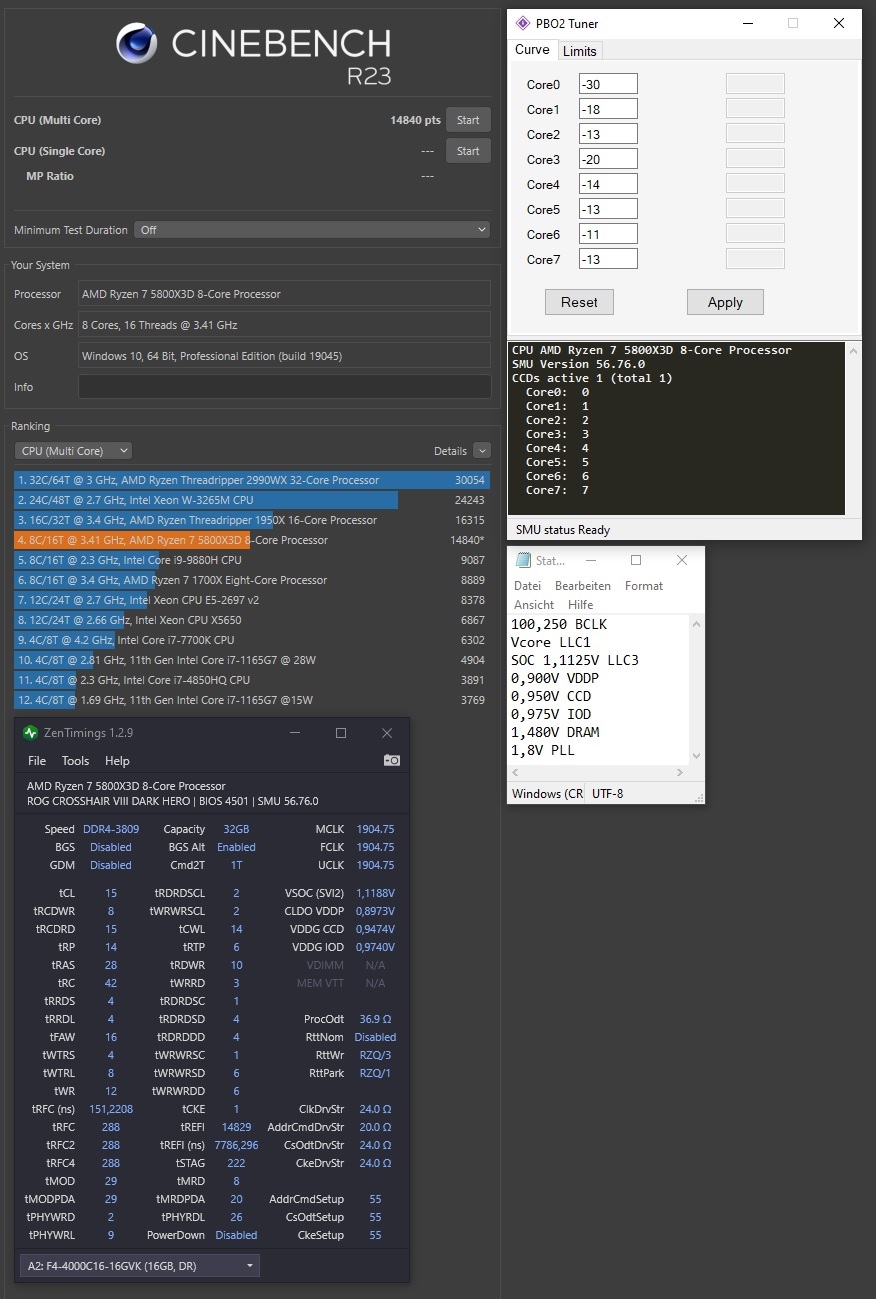Click the BGS Alt Enabled value
Viewport: 876px width, 1299px height.
236,847
